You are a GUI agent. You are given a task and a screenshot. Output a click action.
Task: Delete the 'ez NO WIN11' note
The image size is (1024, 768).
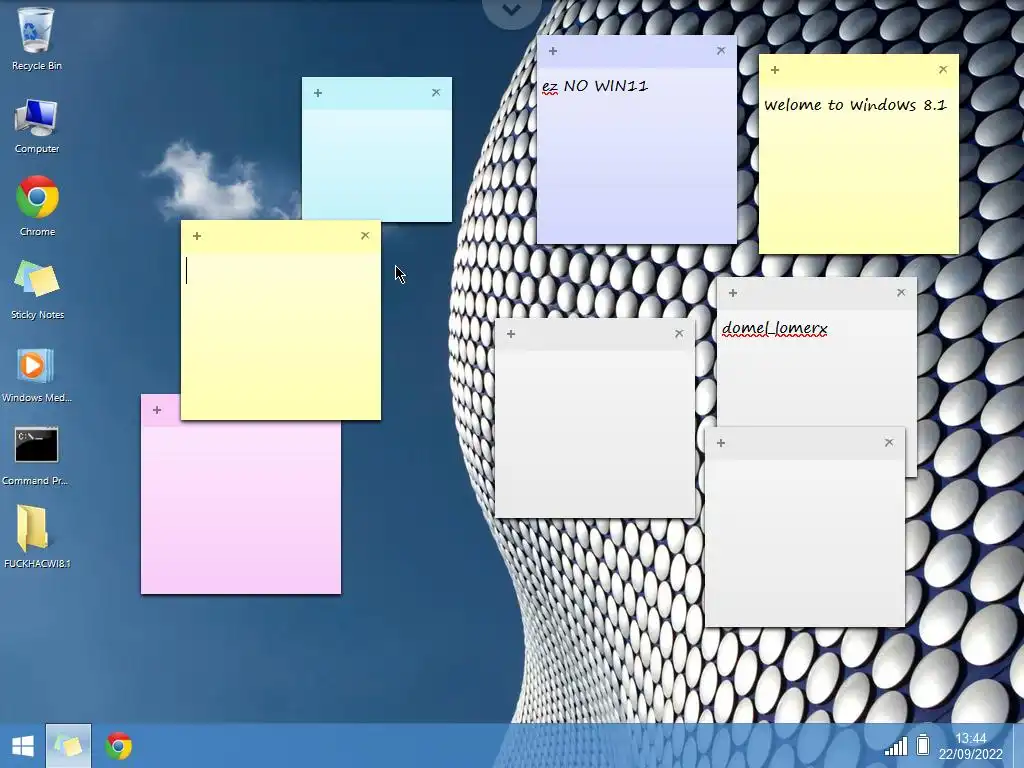tap(721, 50)
